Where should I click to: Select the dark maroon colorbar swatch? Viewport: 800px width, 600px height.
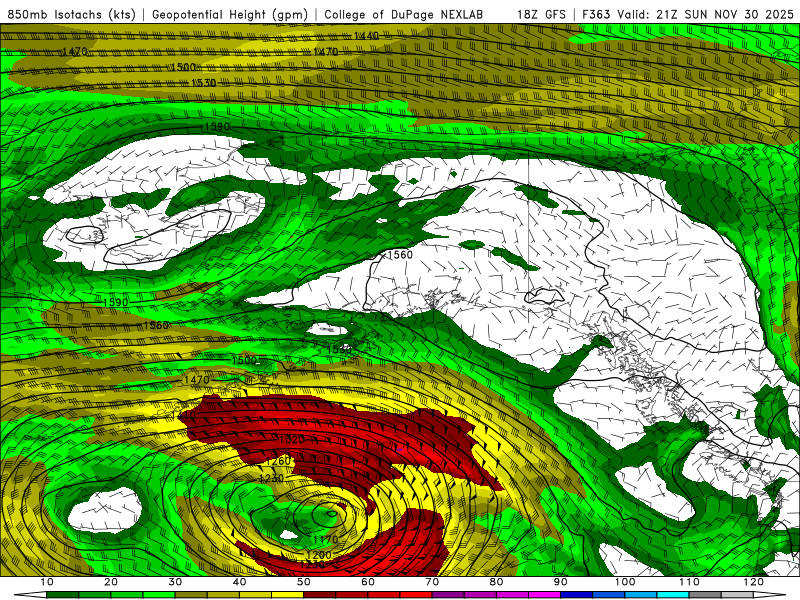point(319,595)
